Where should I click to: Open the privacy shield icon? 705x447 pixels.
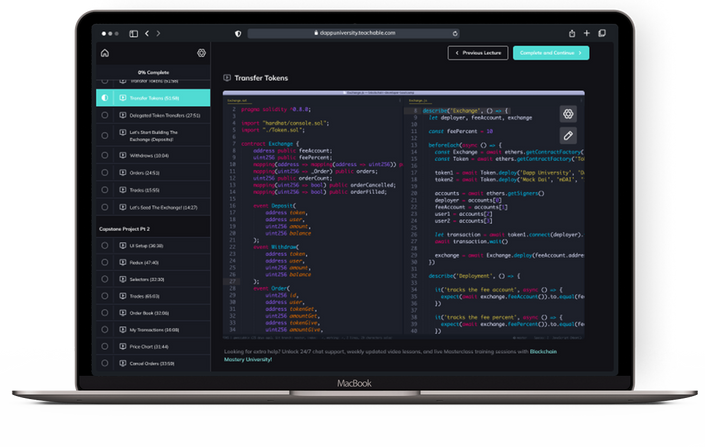(x=238, y=34)
